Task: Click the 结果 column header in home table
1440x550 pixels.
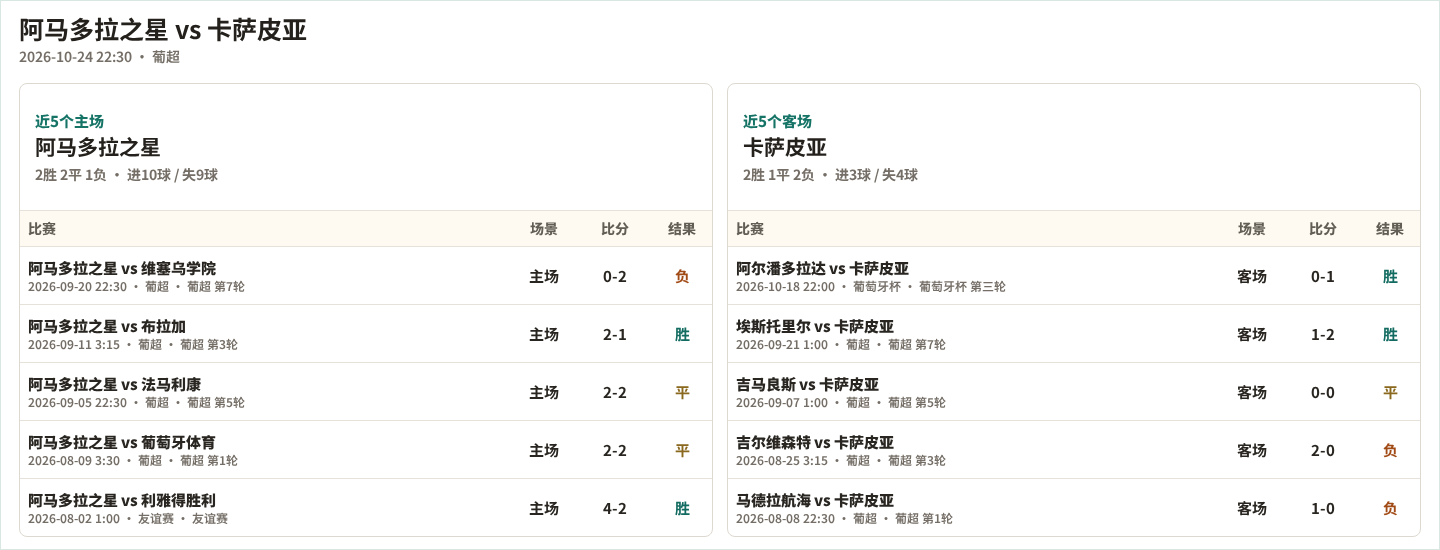Action: click(682, 228)
